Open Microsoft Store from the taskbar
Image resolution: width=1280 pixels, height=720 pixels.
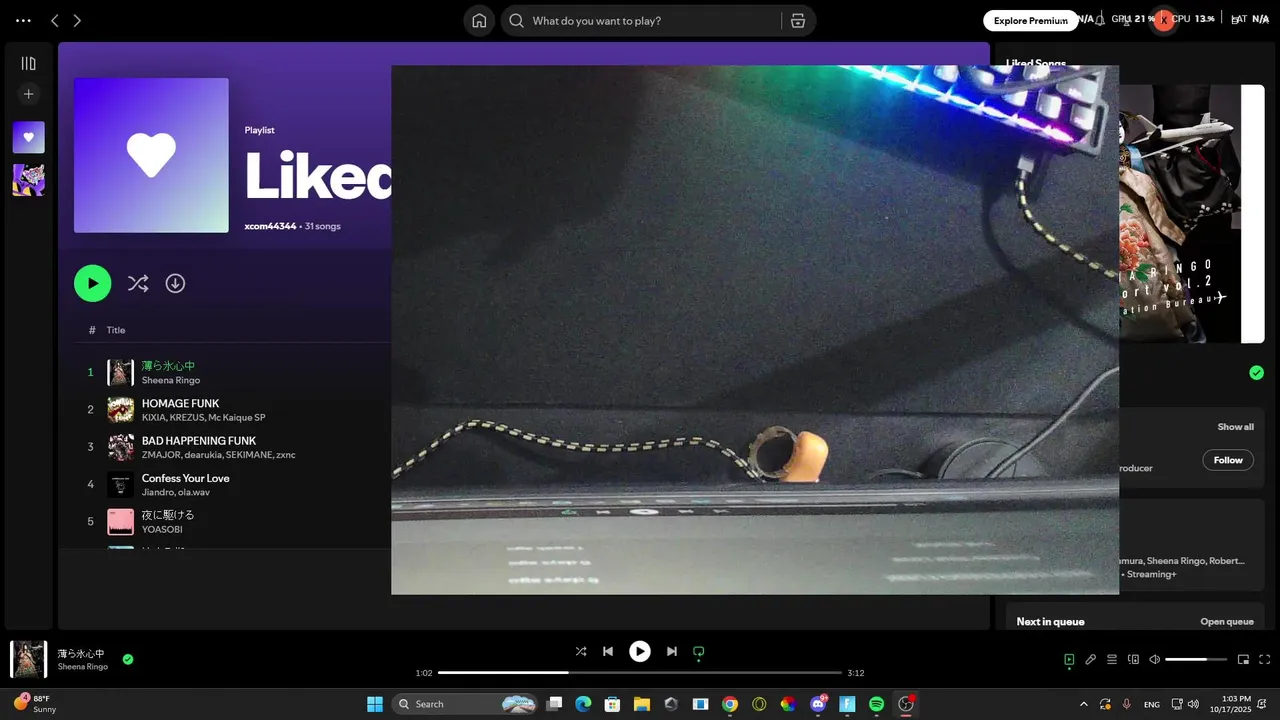(612, 704)
